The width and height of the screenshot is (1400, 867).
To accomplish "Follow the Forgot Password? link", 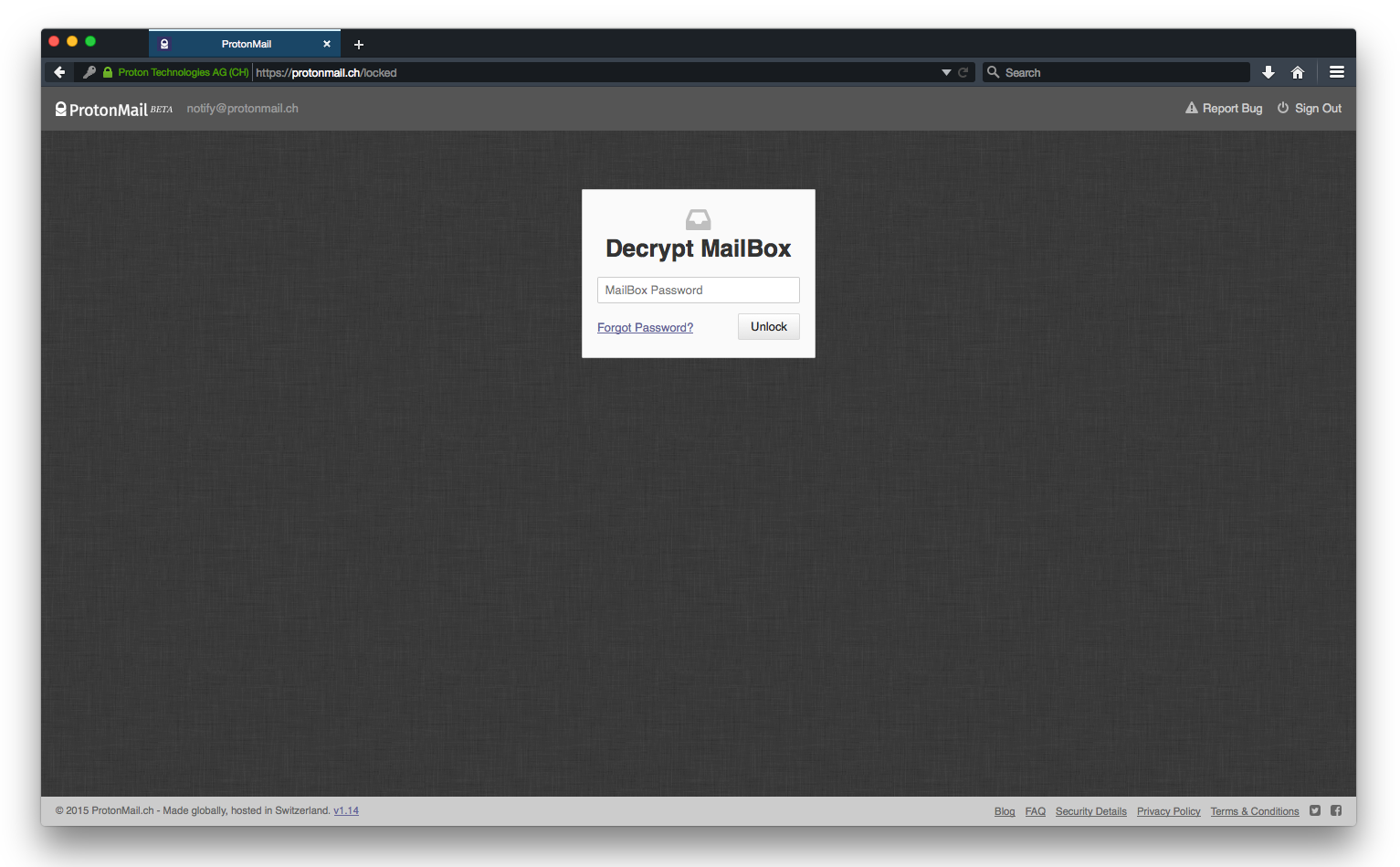I will (x=645, y=328).
